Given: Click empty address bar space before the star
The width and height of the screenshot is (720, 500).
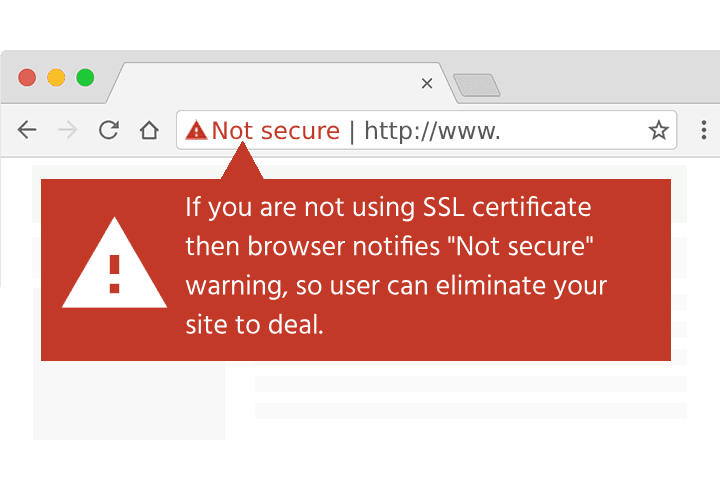Looking at the screenshot, I should (x=574, y=130).
